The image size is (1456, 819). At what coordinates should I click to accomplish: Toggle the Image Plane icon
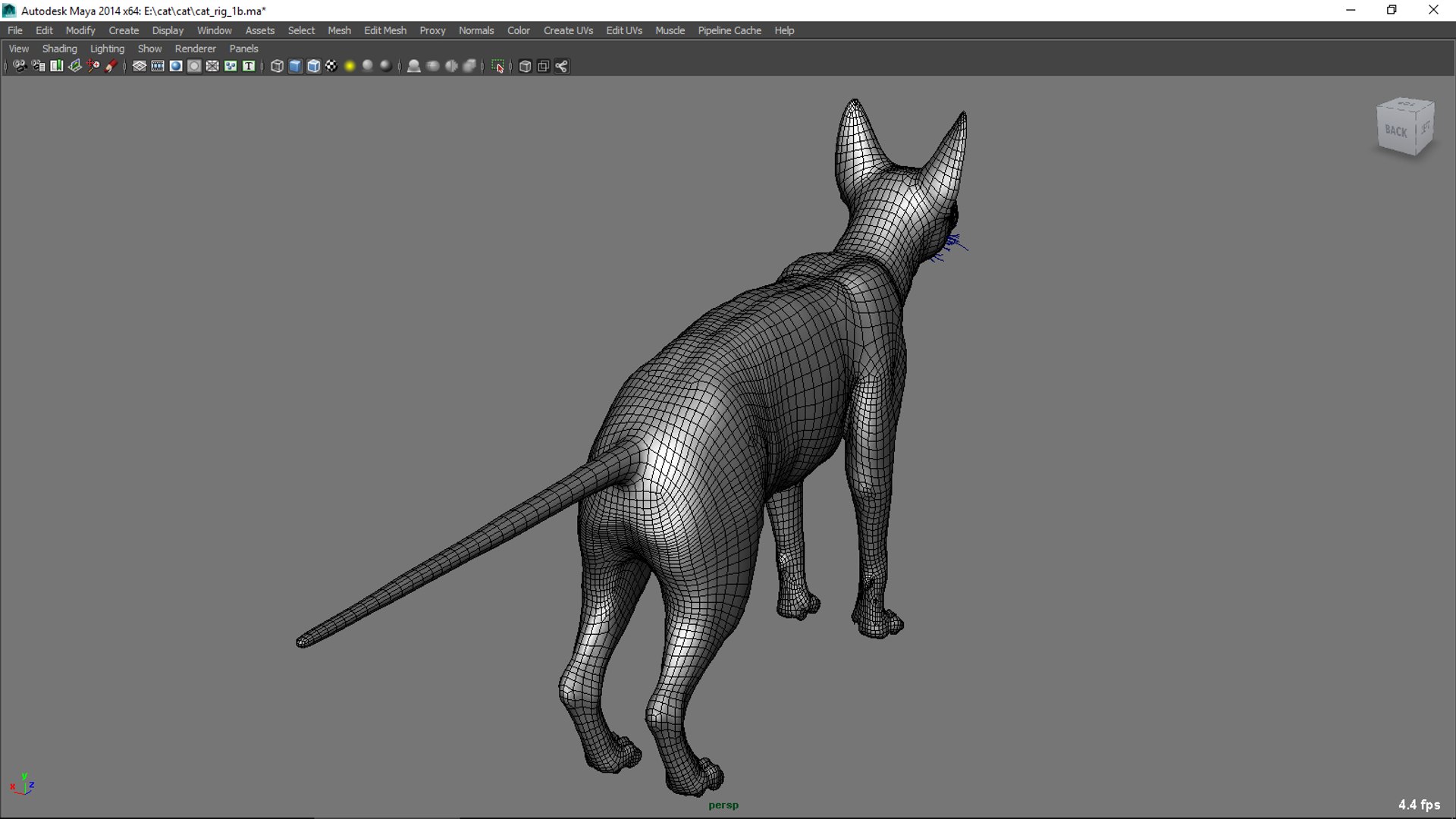tap(74, 66)
